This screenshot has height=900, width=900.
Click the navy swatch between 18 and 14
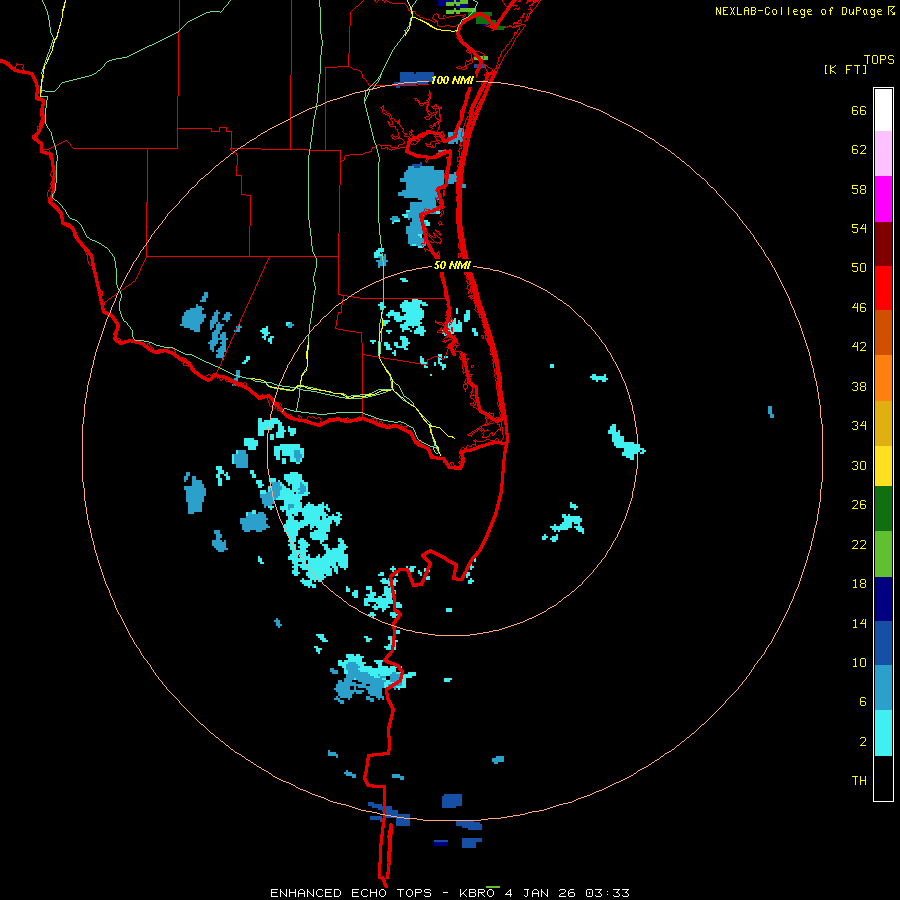point(883,599)
